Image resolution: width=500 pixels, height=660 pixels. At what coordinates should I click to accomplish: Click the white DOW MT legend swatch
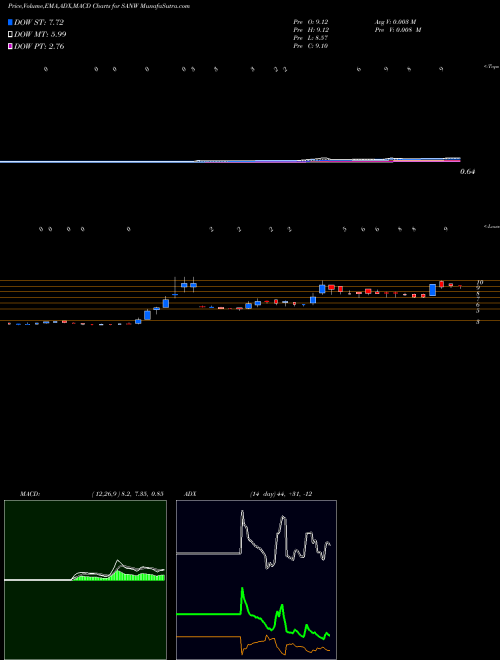(10, 34)
